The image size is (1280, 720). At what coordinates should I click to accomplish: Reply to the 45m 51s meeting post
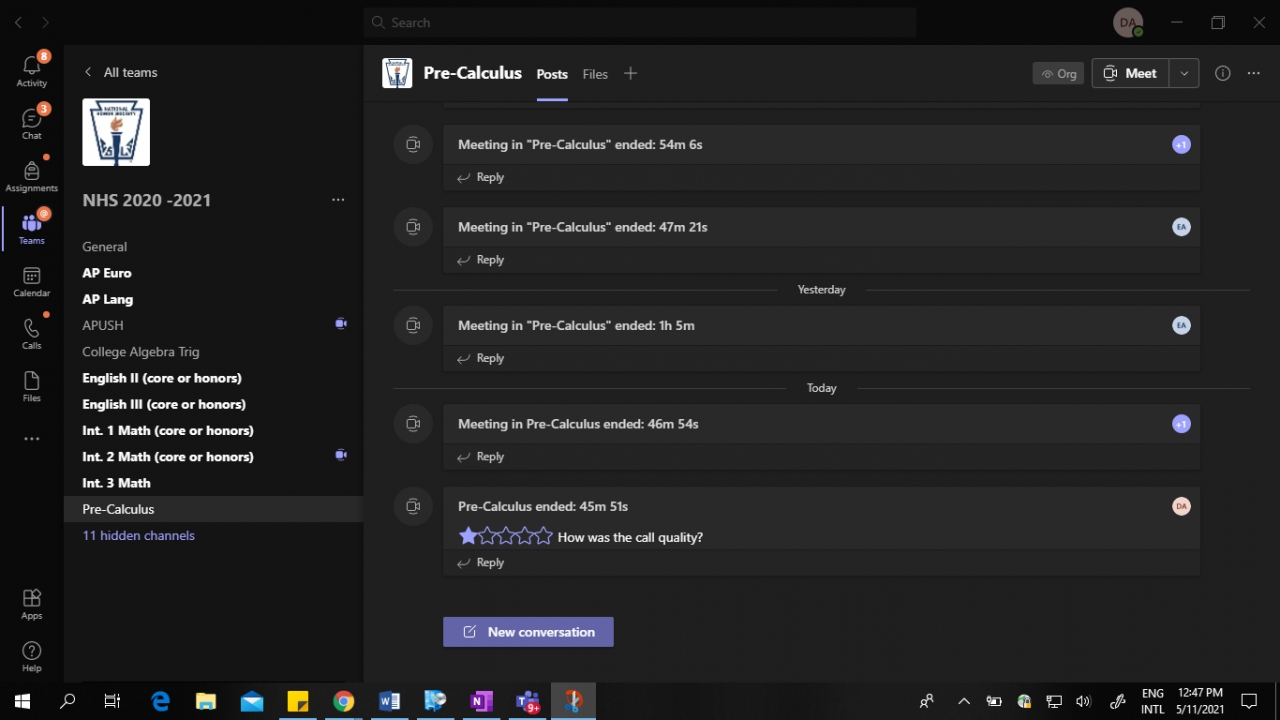481,562
